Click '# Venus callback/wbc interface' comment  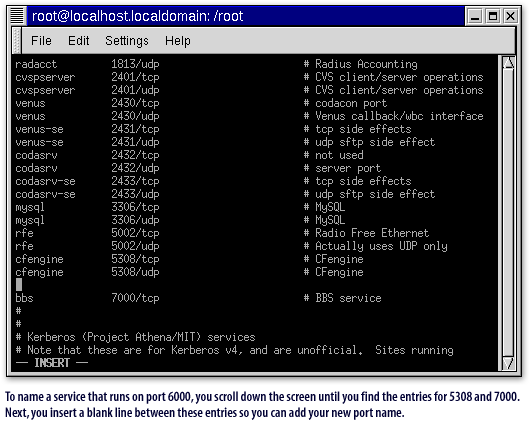[393, 116]
